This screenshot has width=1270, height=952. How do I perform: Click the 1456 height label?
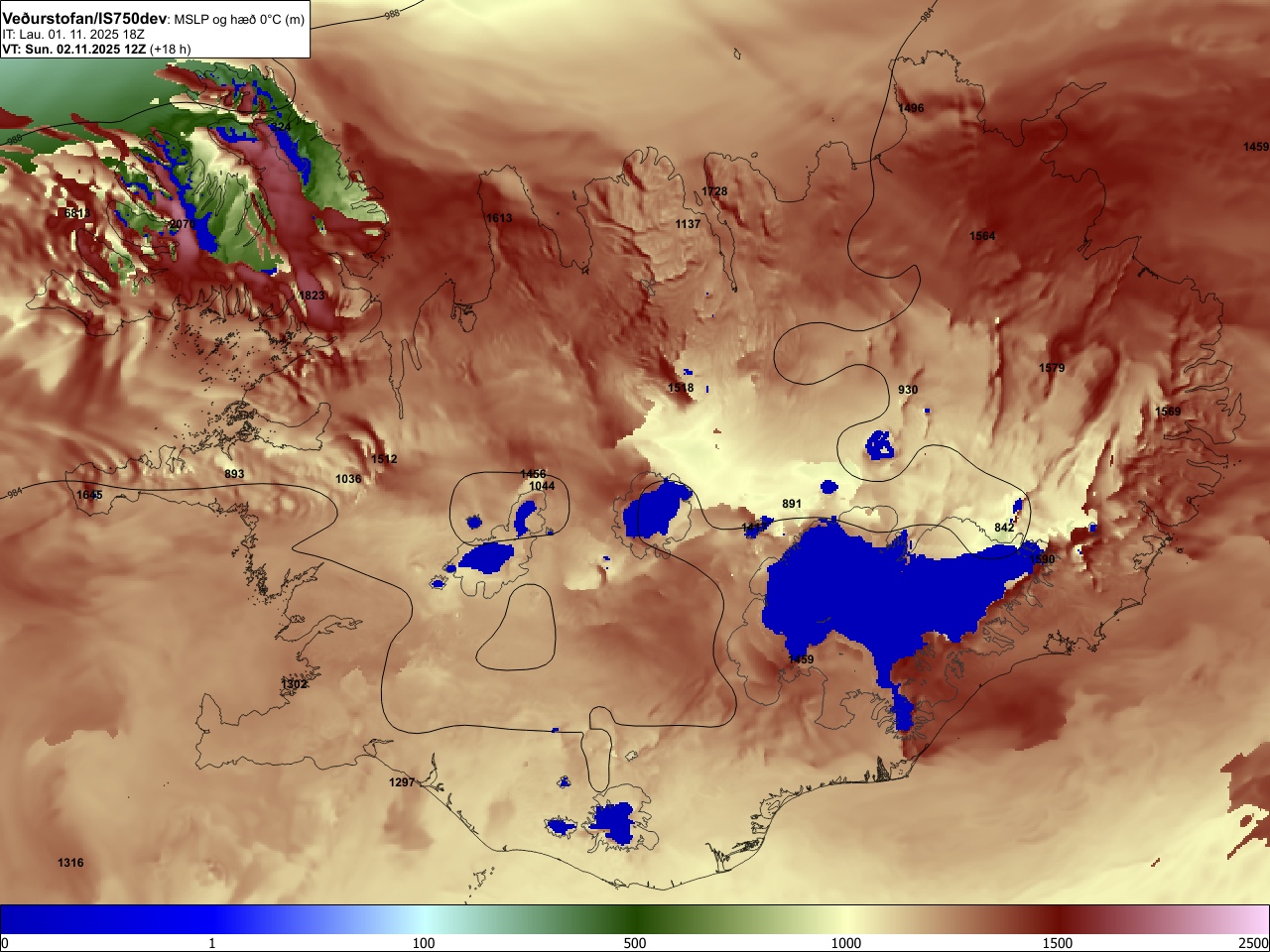(533, 475)
